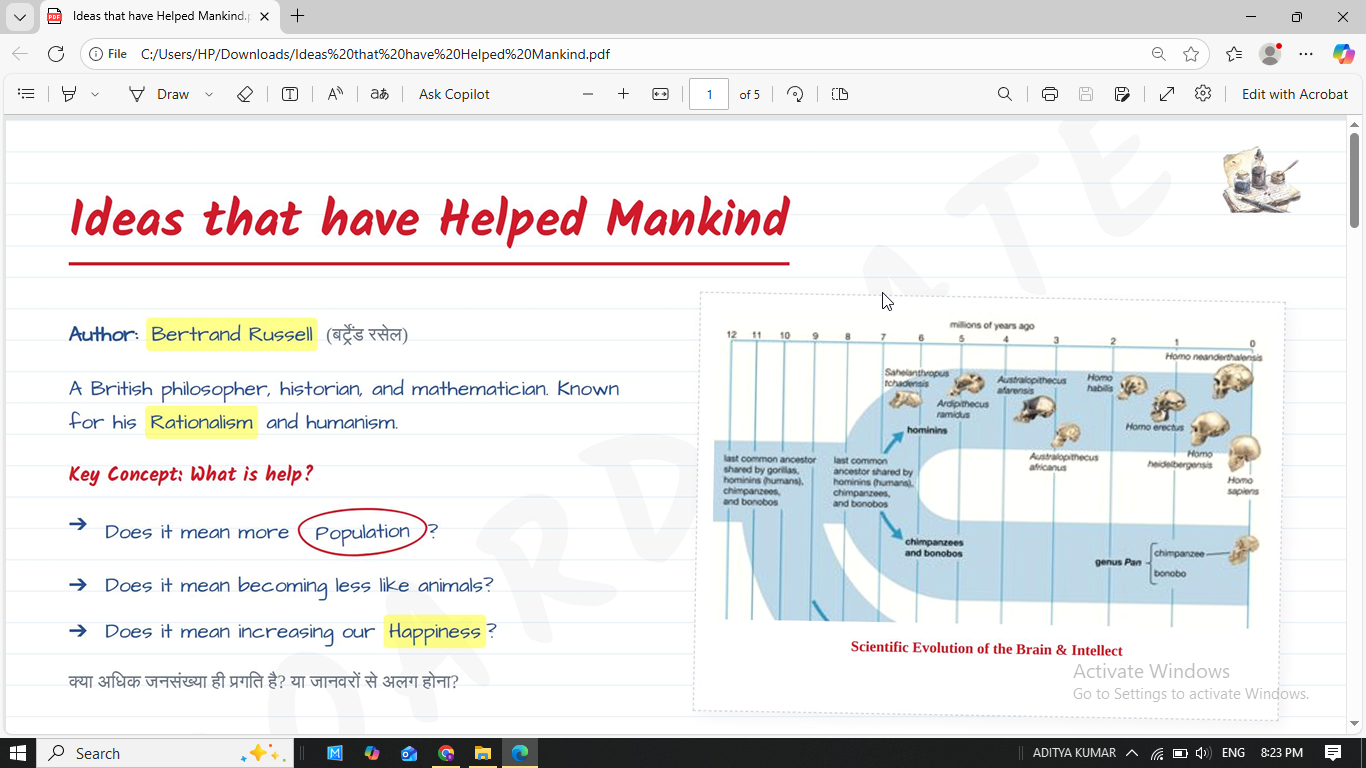
Task: Open the Copilot app in taskbar
Action: [x=372, y=753]
